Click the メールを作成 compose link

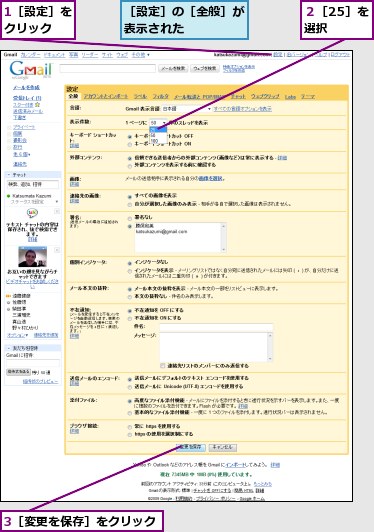pyautogui.click(x=26, y=88)
